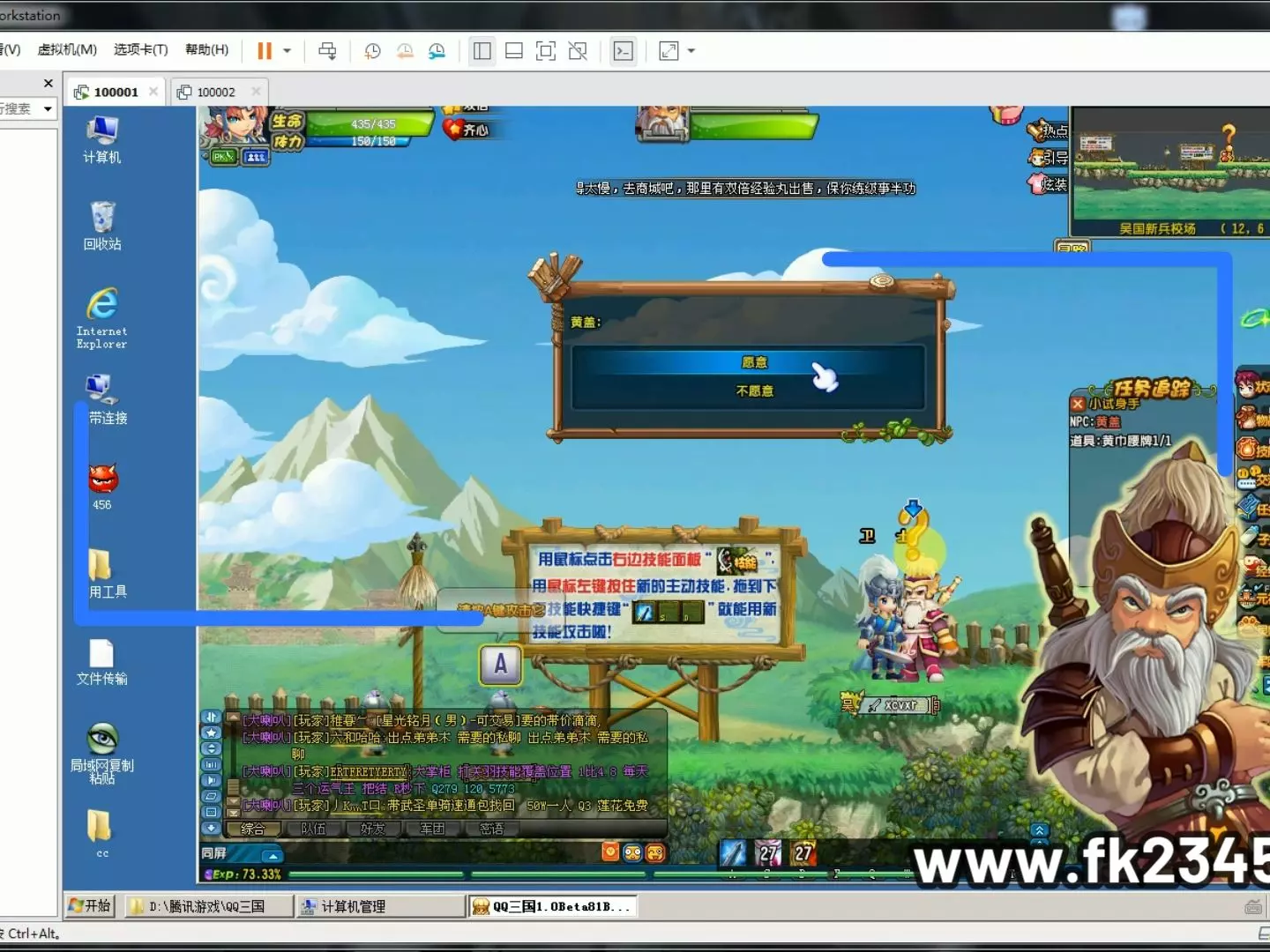
Task: Select the red devil 456 desktop icon
Action: [102, 487]
